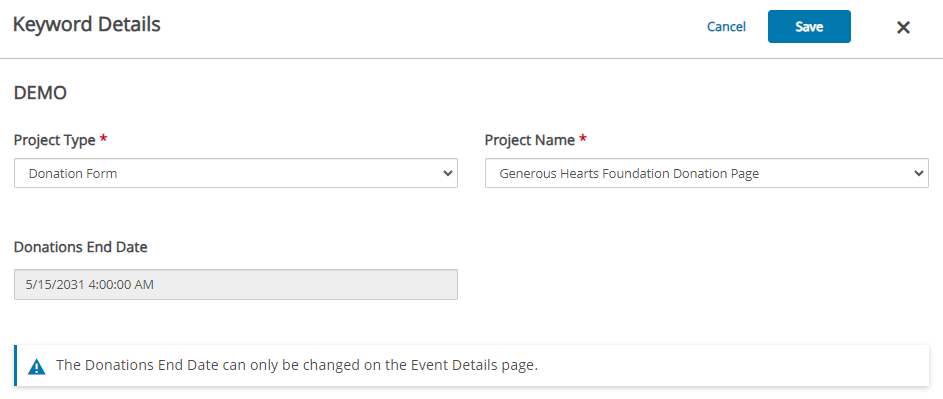Click the DEMO keyword heading
Screen dimensions: 943x399
(40, 93)
